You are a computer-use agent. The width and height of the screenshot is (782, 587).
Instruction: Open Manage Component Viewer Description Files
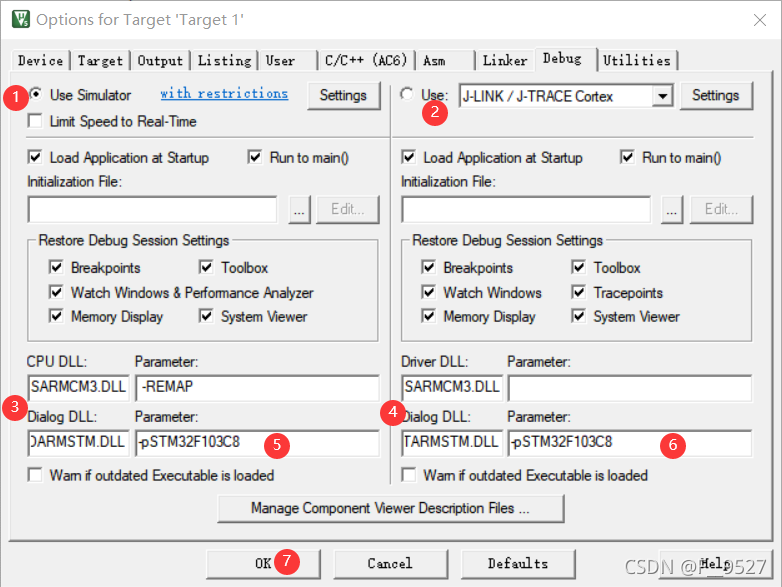click(x=391, y=508)
